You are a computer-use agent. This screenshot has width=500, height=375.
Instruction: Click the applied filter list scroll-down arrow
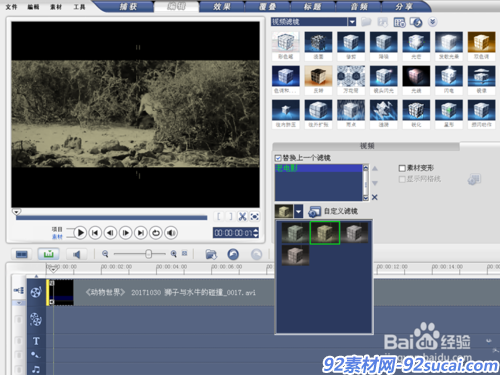[366, 198]
